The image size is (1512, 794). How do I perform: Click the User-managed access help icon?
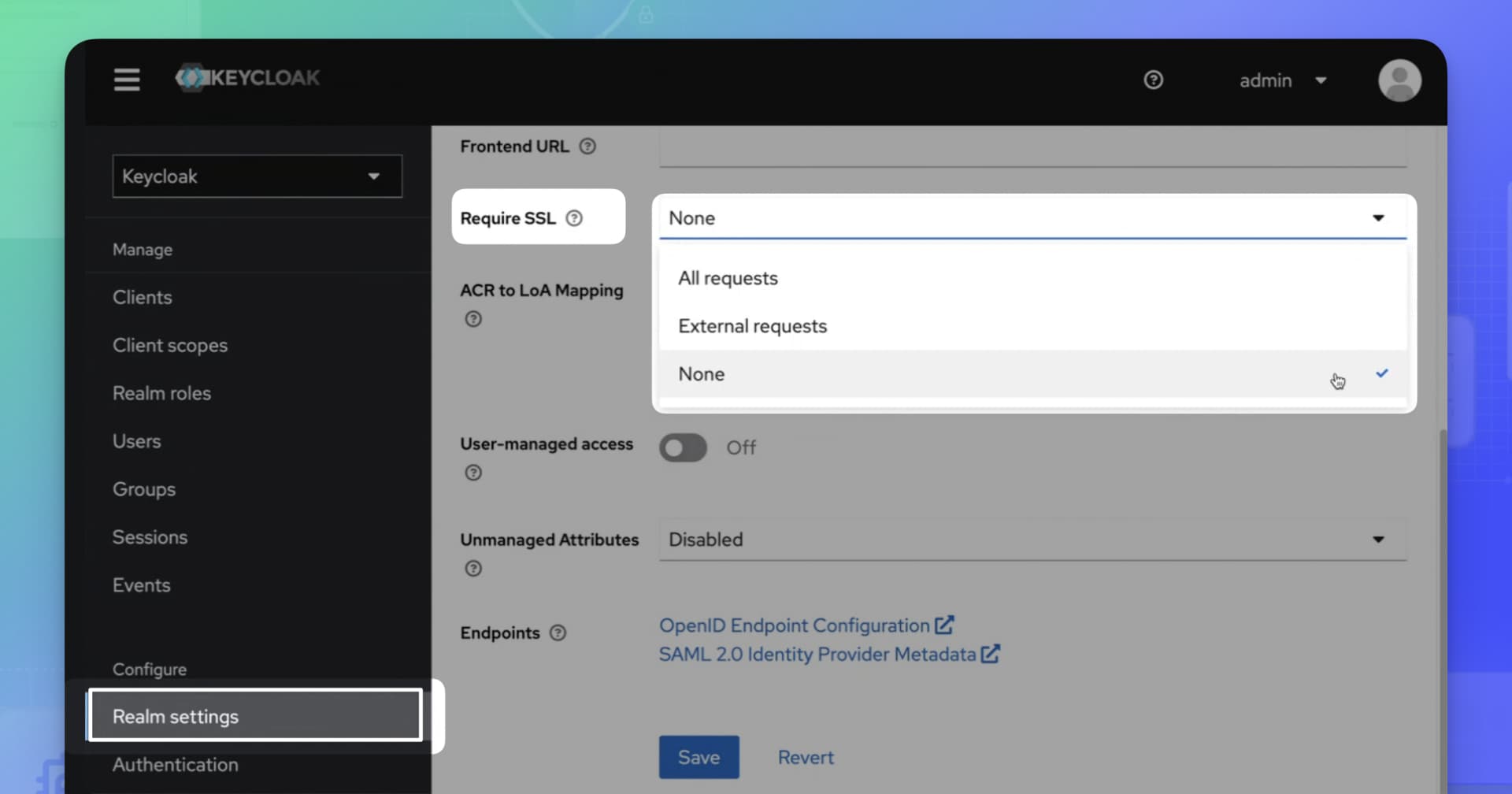coord(472,473)
